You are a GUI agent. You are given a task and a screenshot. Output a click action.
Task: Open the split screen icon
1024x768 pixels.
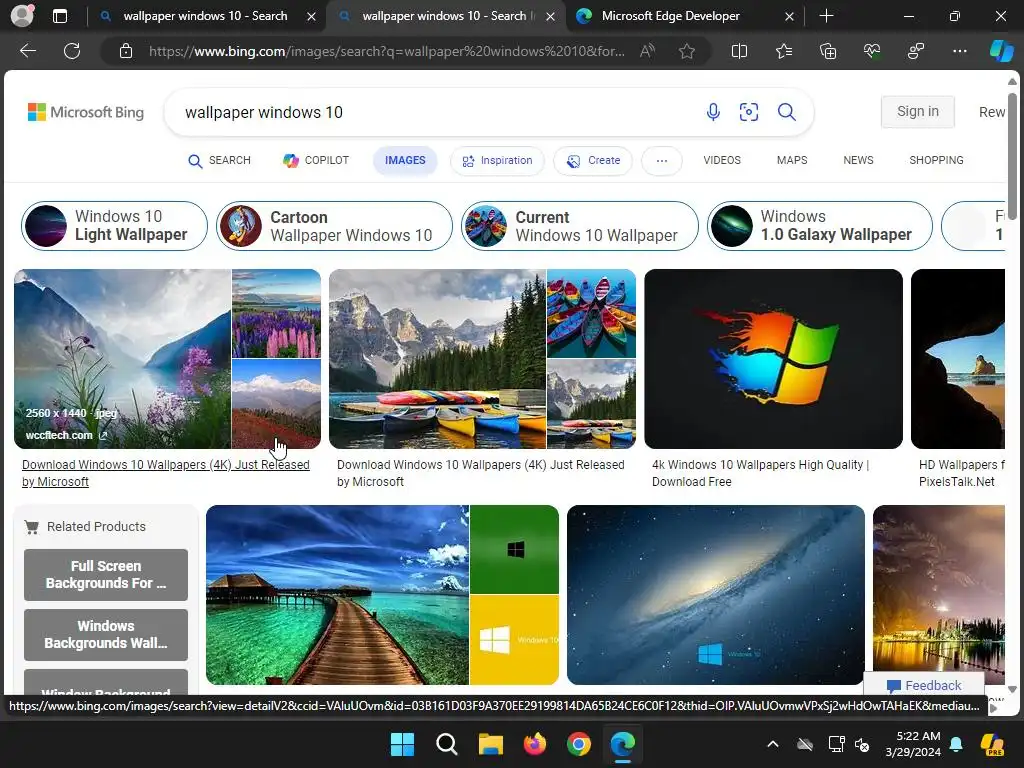tap(739, 51)
